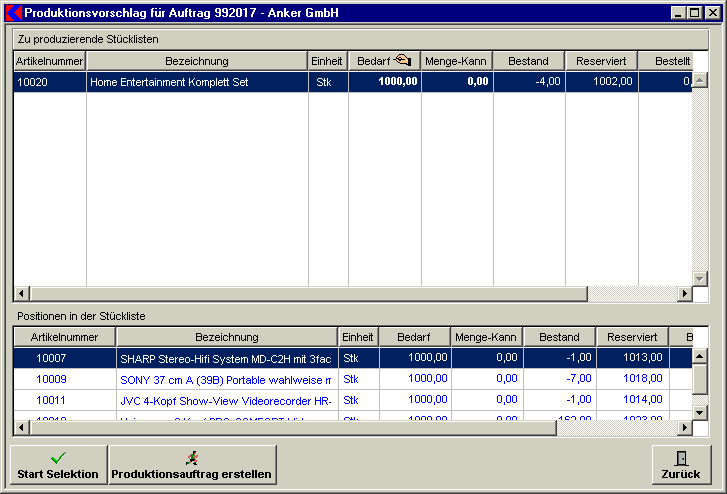Click the red arrow icon in title bar
Image resolution: width=727 pixels, height=494 pixels.
[x=14, y=13]
